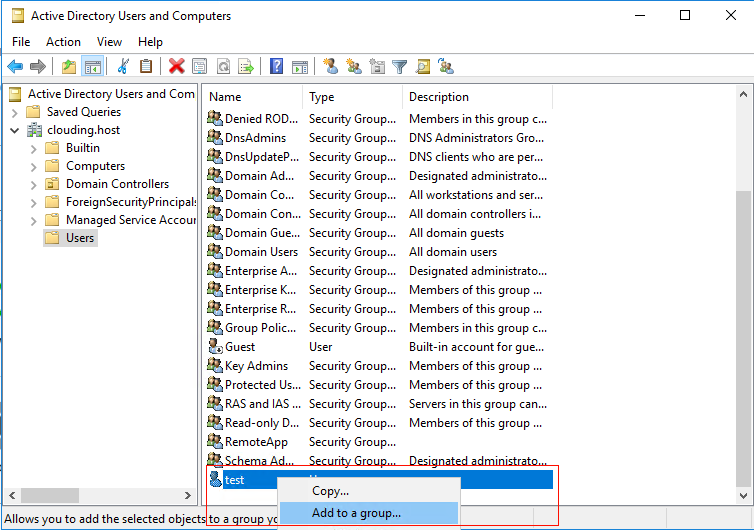754x530 pixels.
Task: Click the test user icon
Action: tap(215, 479)
